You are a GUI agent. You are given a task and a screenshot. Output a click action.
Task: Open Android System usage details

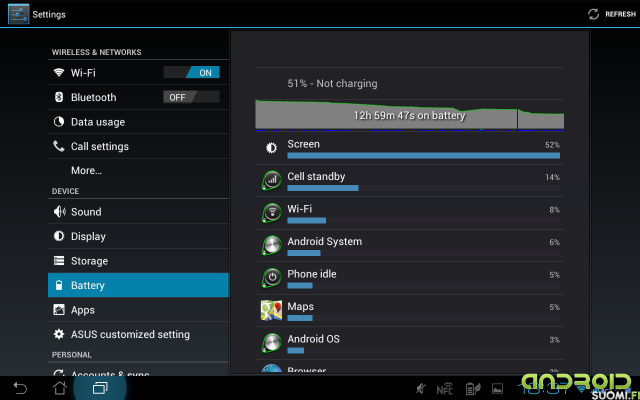[410, 246]
